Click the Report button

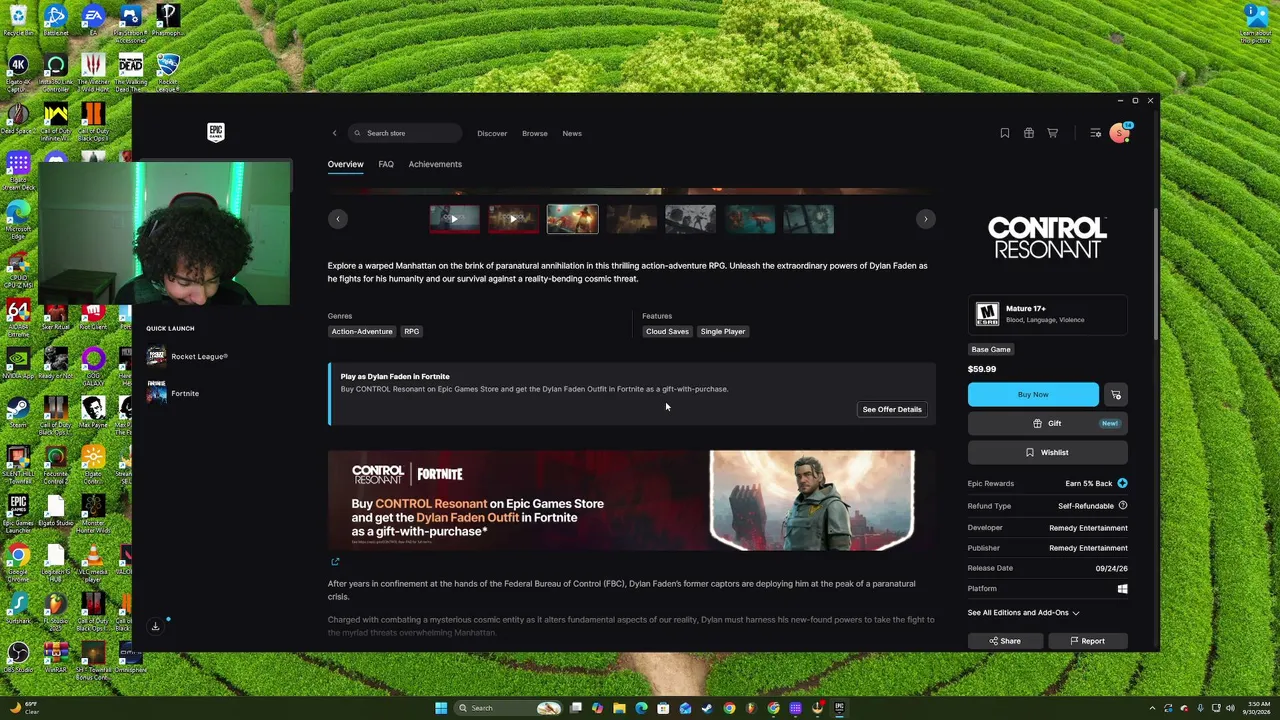1088,641
